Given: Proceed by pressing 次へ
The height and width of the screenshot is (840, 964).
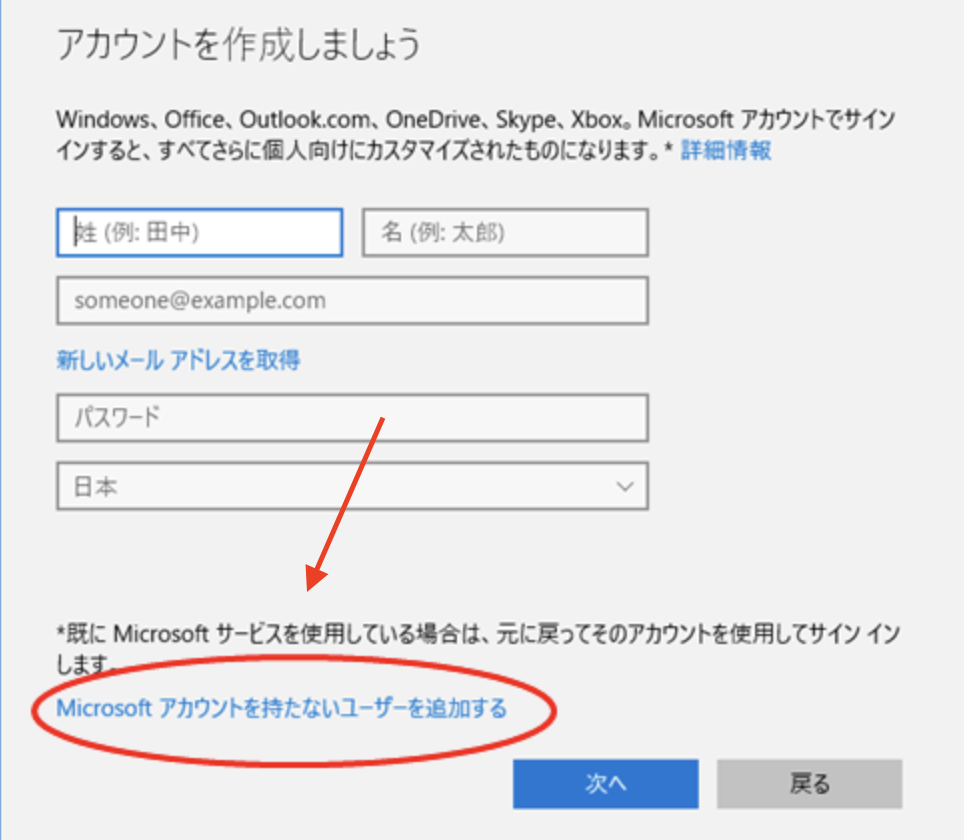Looking at the screenshot, I should point(604,784).
